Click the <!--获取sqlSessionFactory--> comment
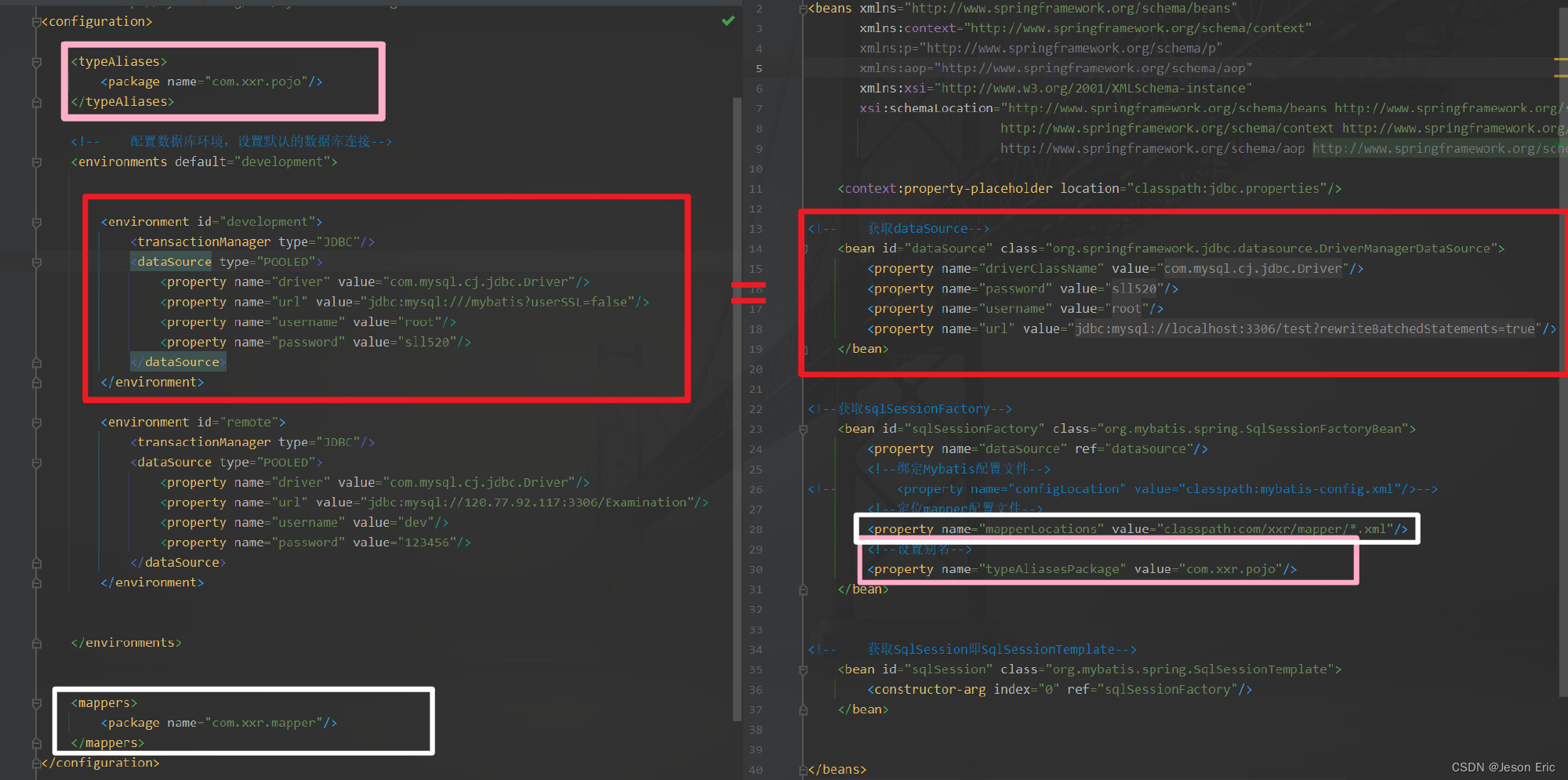 click(910, 409)
